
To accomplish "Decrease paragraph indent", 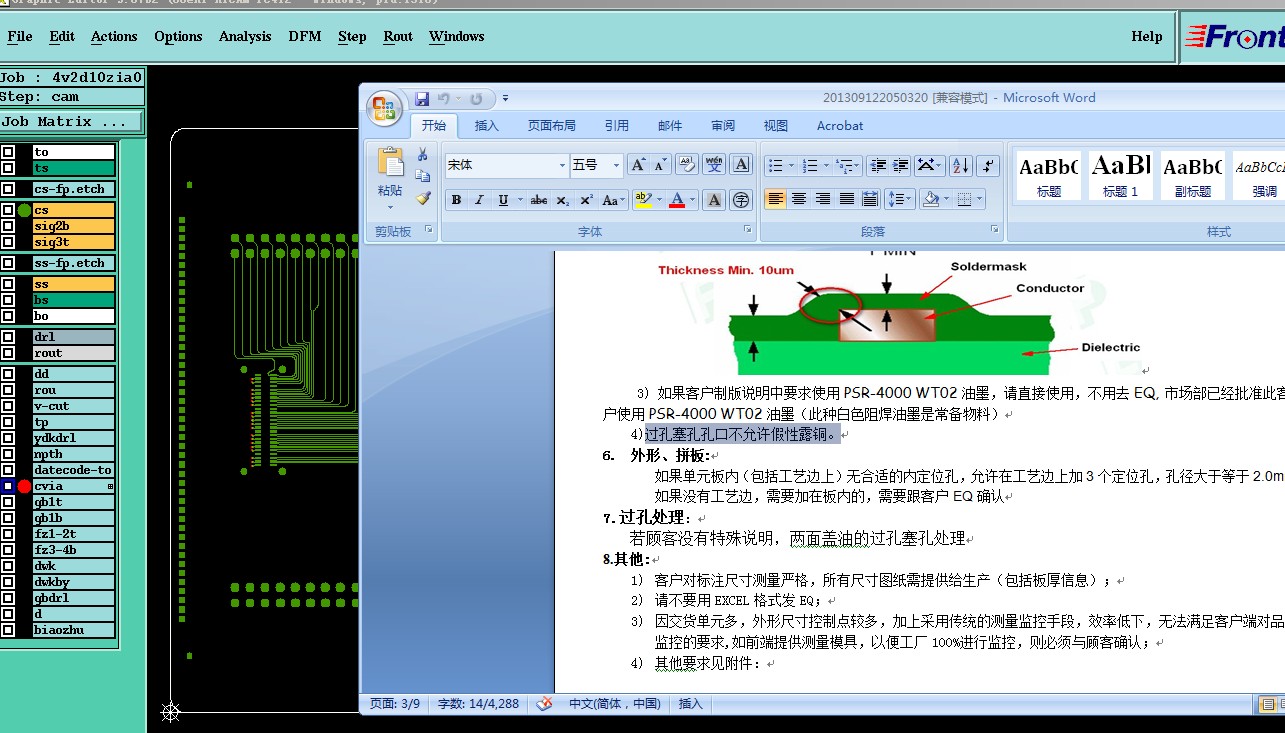I will pos(877,165).
